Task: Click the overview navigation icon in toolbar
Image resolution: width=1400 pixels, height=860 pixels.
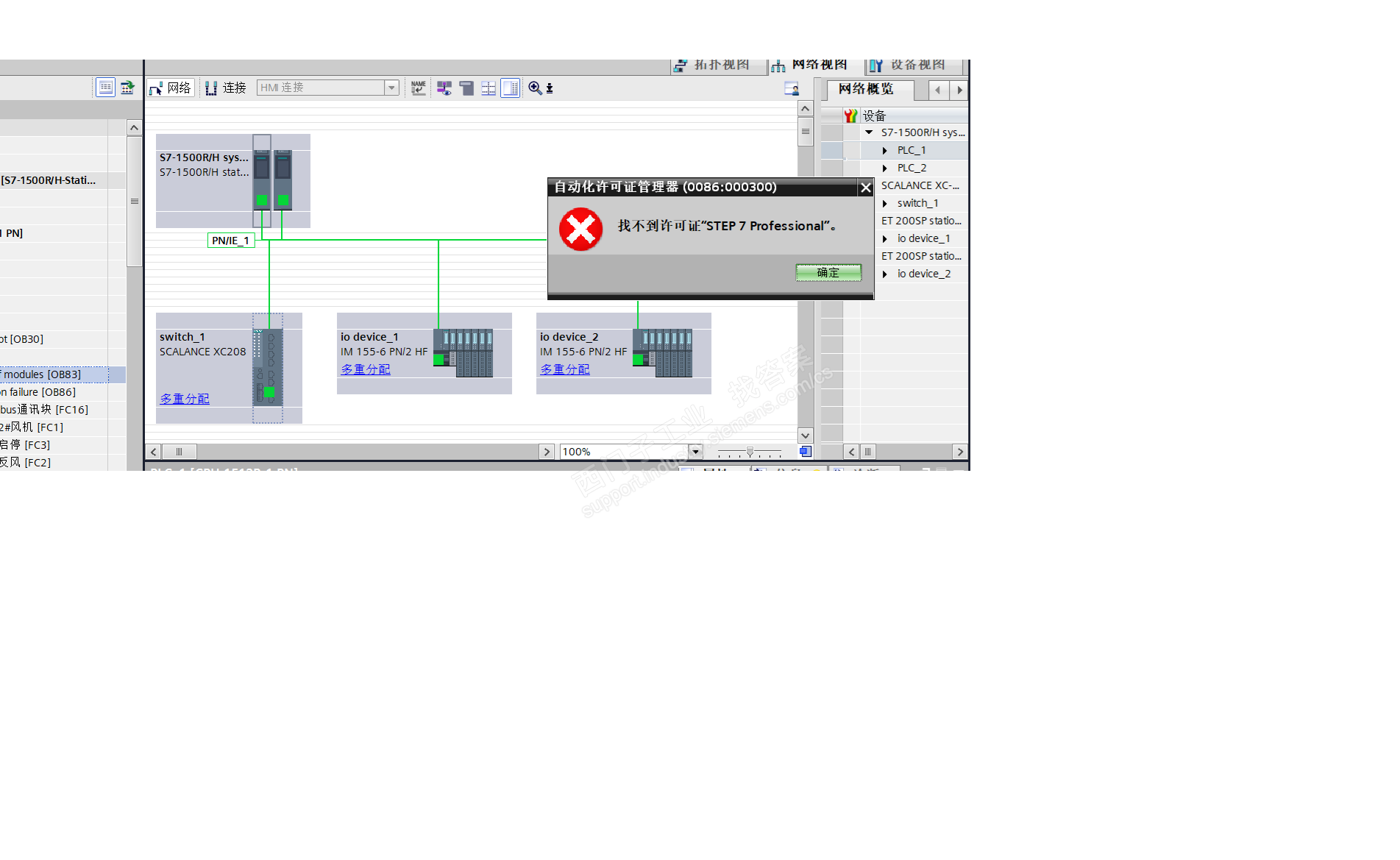Action: [792, 88]
